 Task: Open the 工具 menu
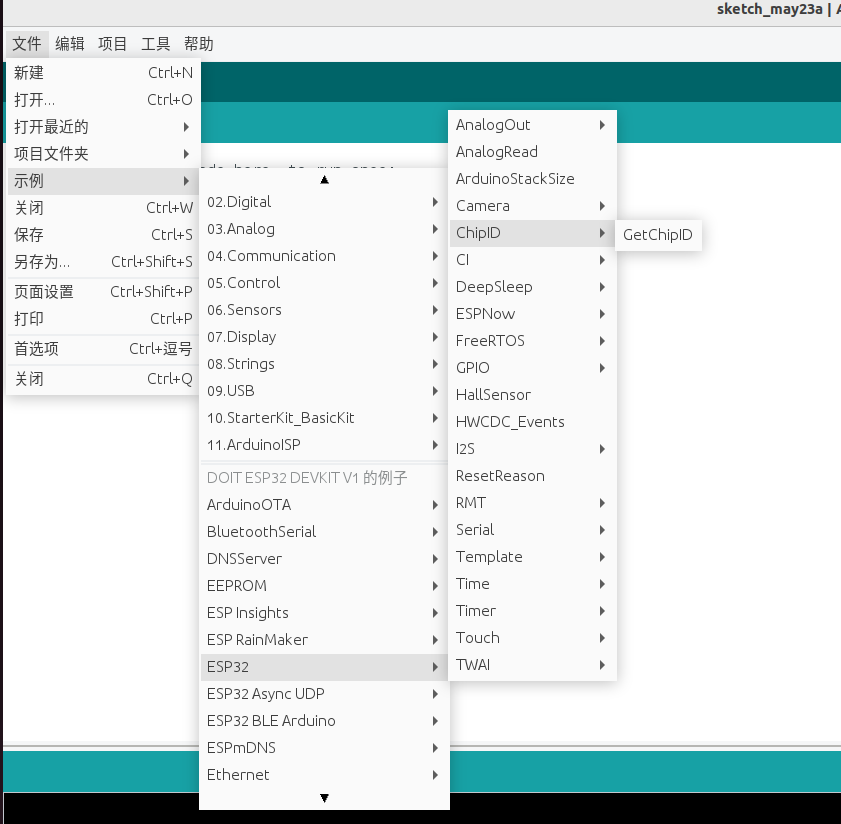154,43
